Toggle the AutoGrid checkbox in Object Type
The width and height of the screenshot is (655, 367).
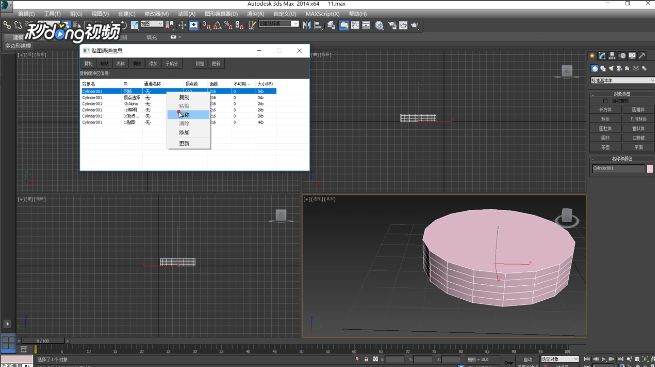pyautogui.click(x=605, y=101)
